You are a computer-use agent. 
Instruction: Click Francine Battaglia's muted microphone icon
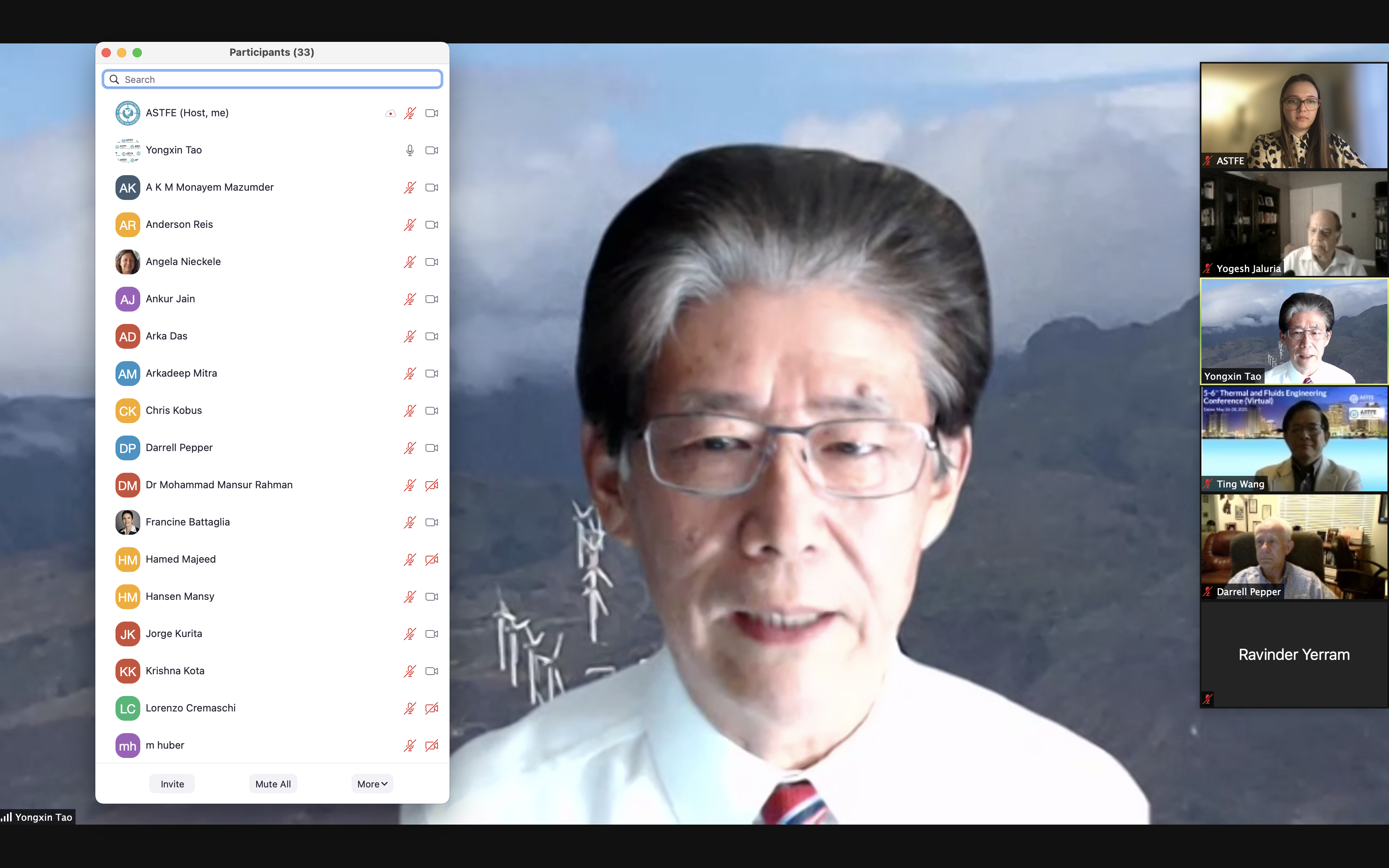[410, 522]
